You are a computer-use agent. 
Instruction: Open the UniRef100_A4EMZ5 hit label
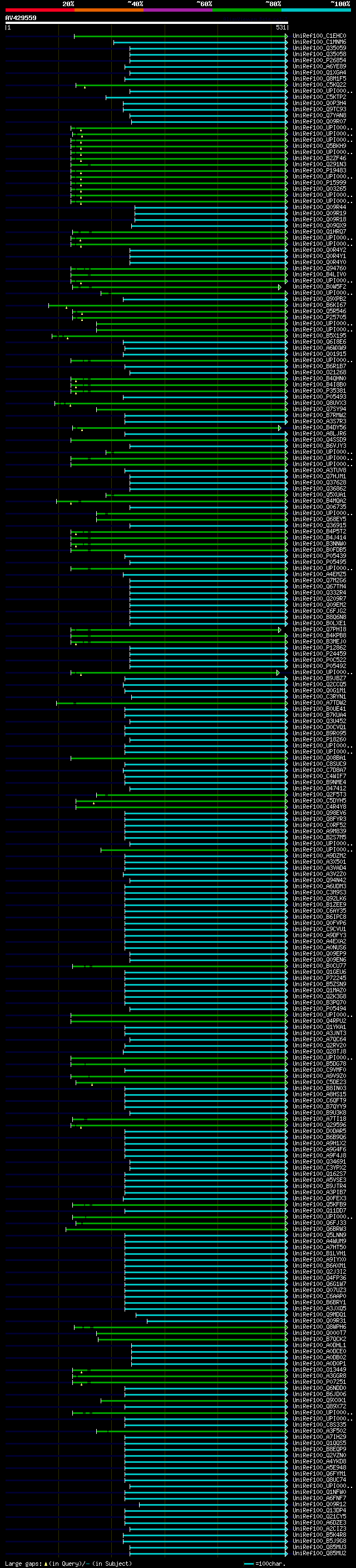tap(319, 574)
